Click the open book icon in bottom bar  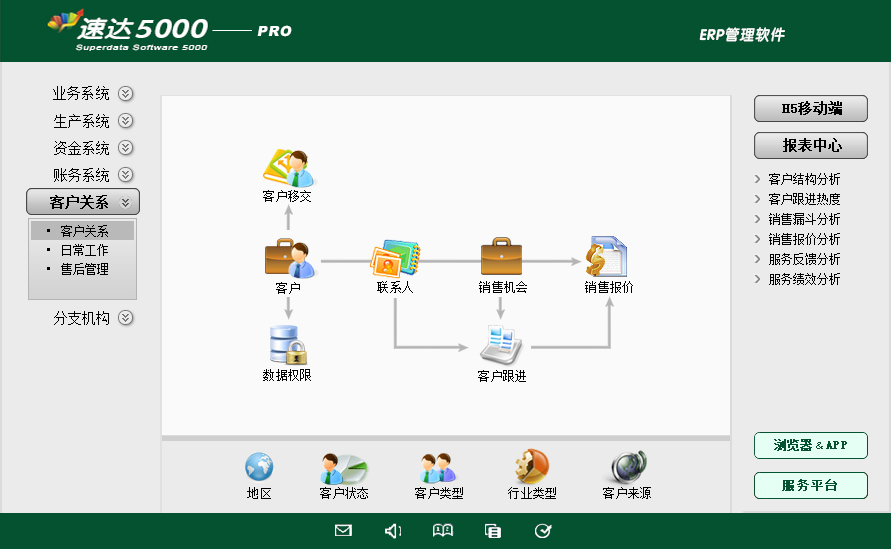point(443,531)
